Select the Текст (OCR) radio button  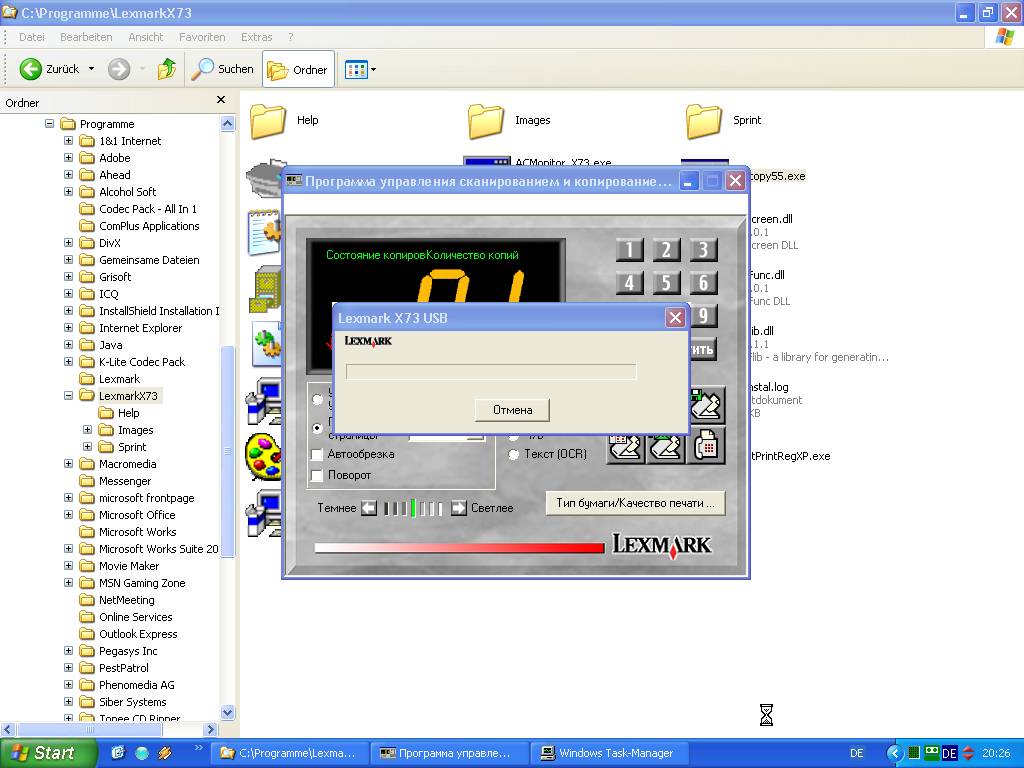point(514,454)
